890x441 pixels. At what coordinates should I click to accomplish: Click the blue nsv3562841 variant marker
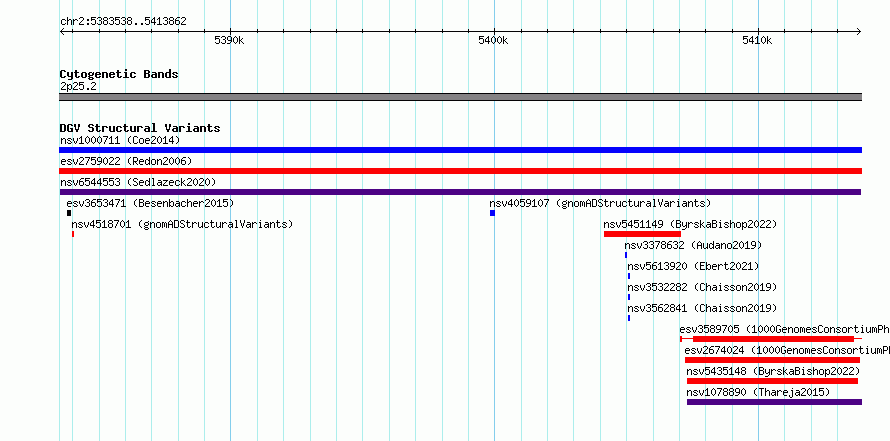click(x=629, y=318)
